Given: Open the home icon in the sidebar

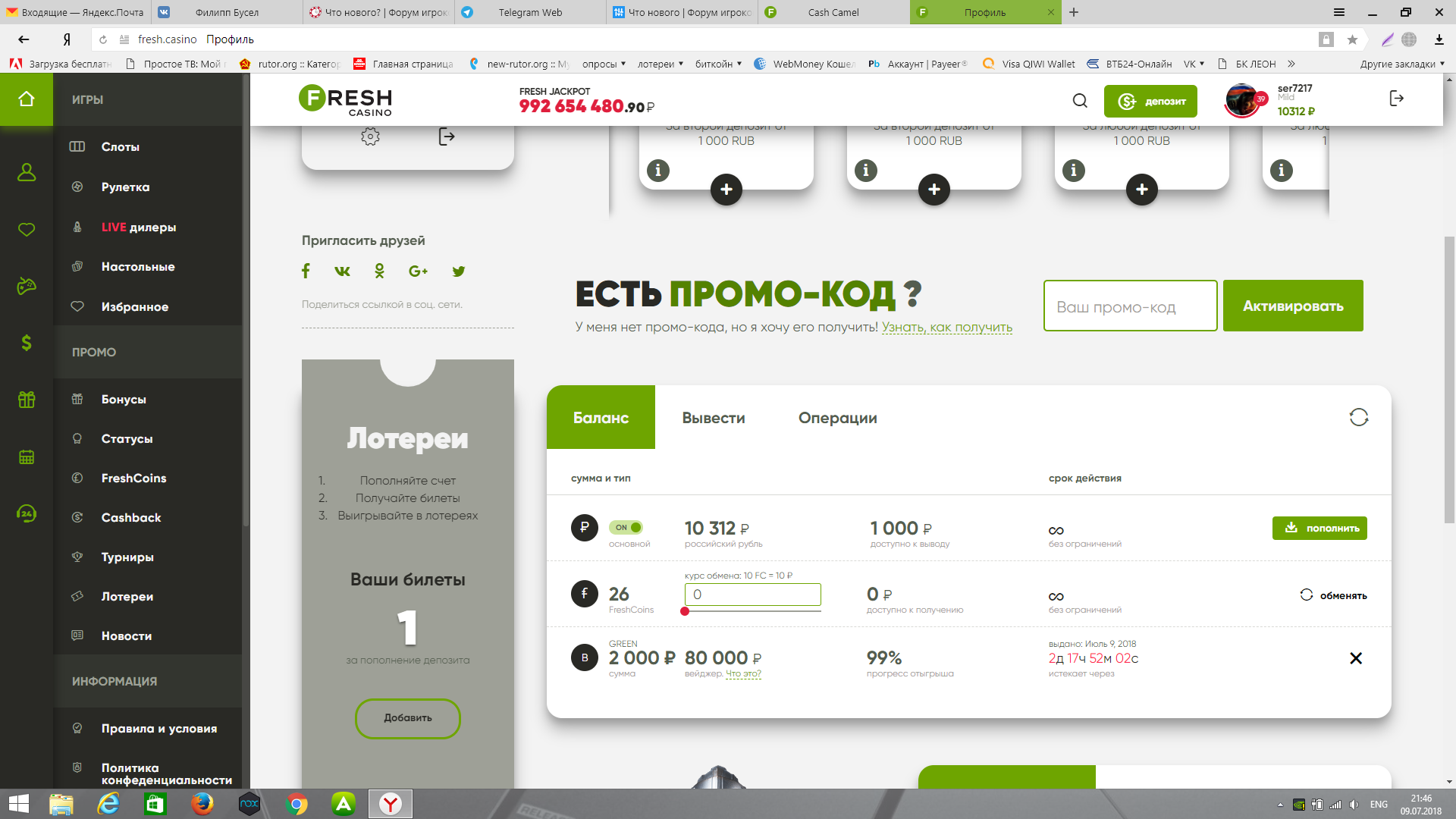Looking at the screenshot, I should pos(27,99).
